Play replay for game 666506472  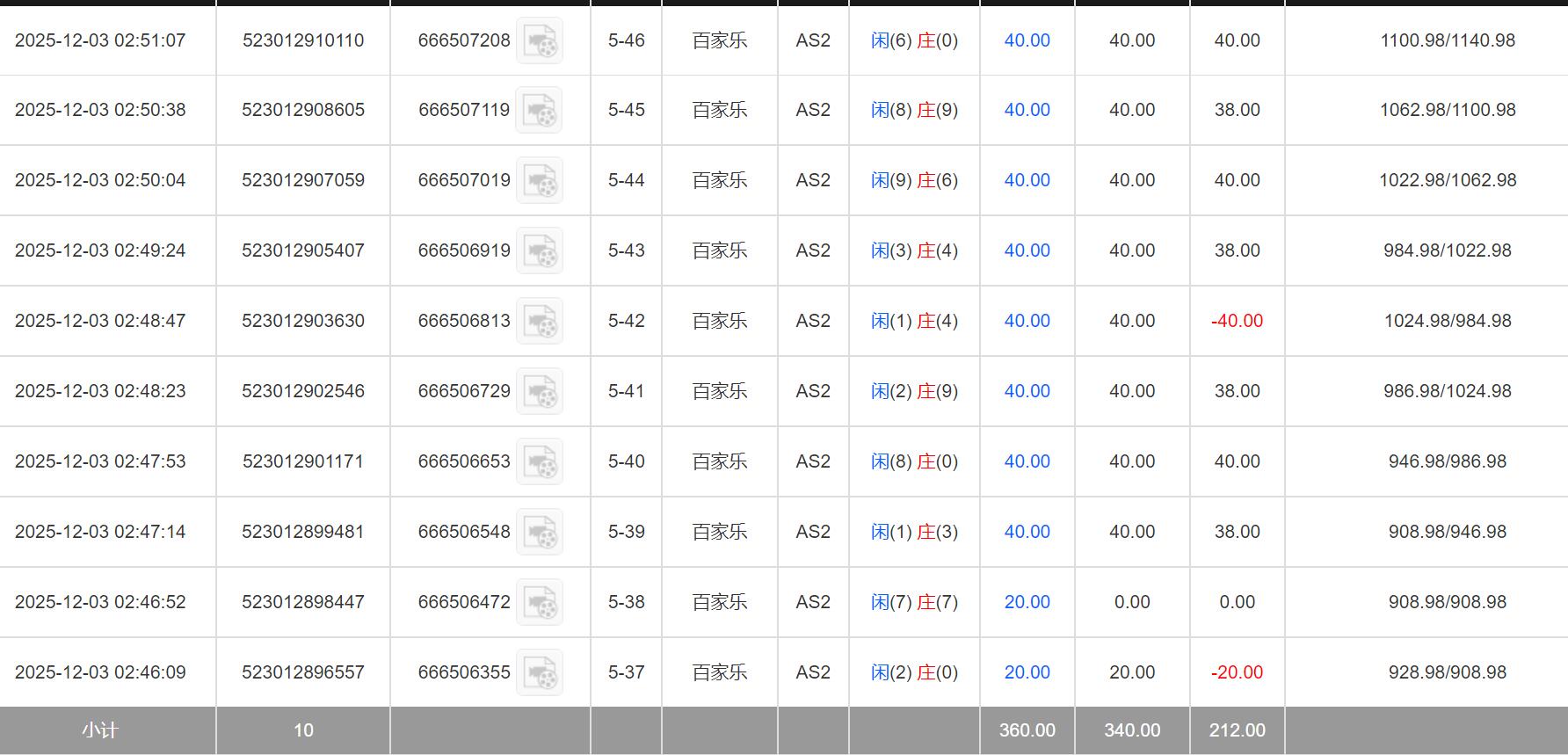tap(539, 602)
